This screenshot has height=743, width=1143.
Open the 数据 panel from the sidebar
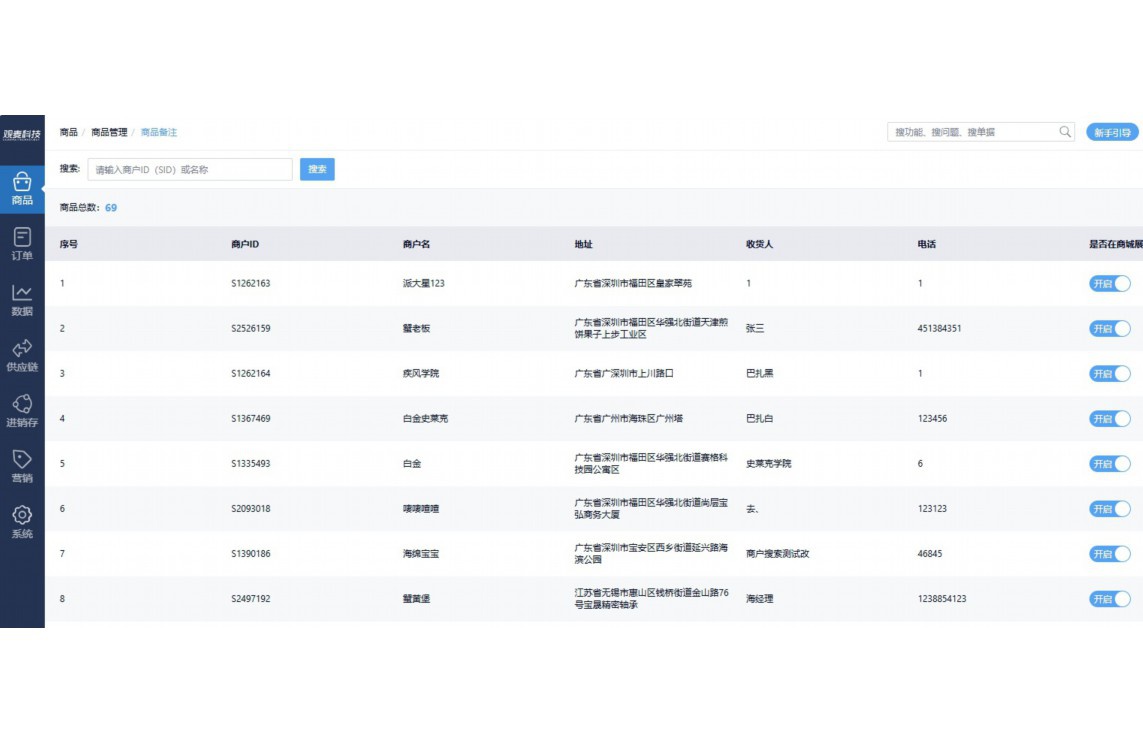coord(22,301)
